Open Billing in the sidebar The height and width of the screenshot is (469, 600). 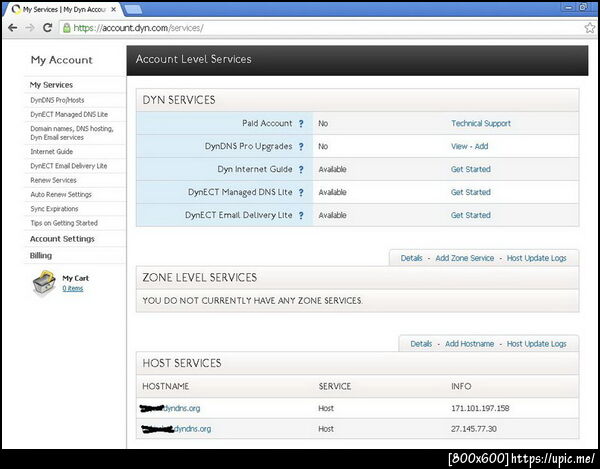click(x=41, y=256)
